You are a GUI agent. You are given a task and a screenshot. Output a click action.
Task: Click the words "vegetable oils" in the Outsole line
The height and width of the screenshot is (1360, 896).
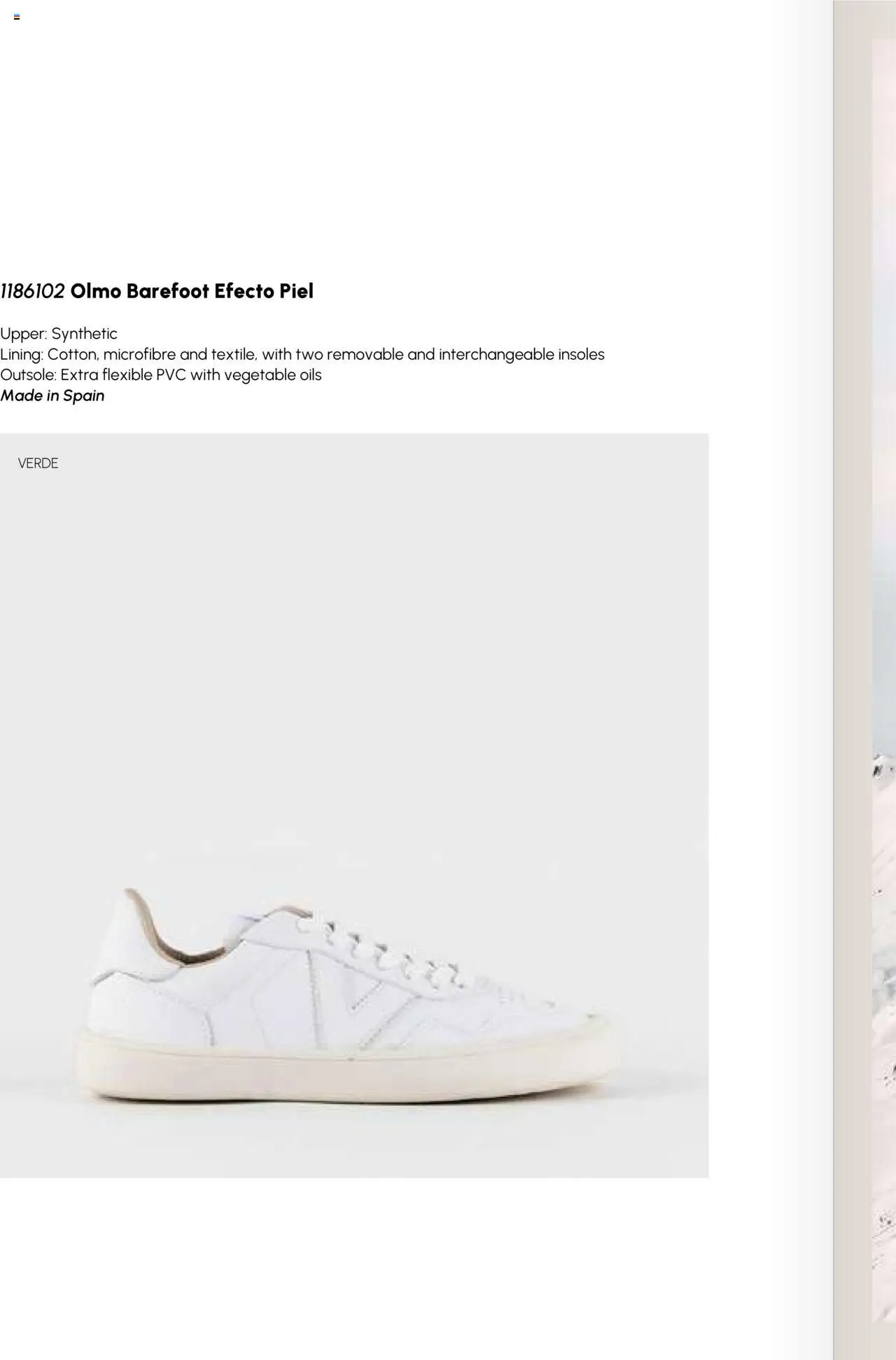(273, 375)
